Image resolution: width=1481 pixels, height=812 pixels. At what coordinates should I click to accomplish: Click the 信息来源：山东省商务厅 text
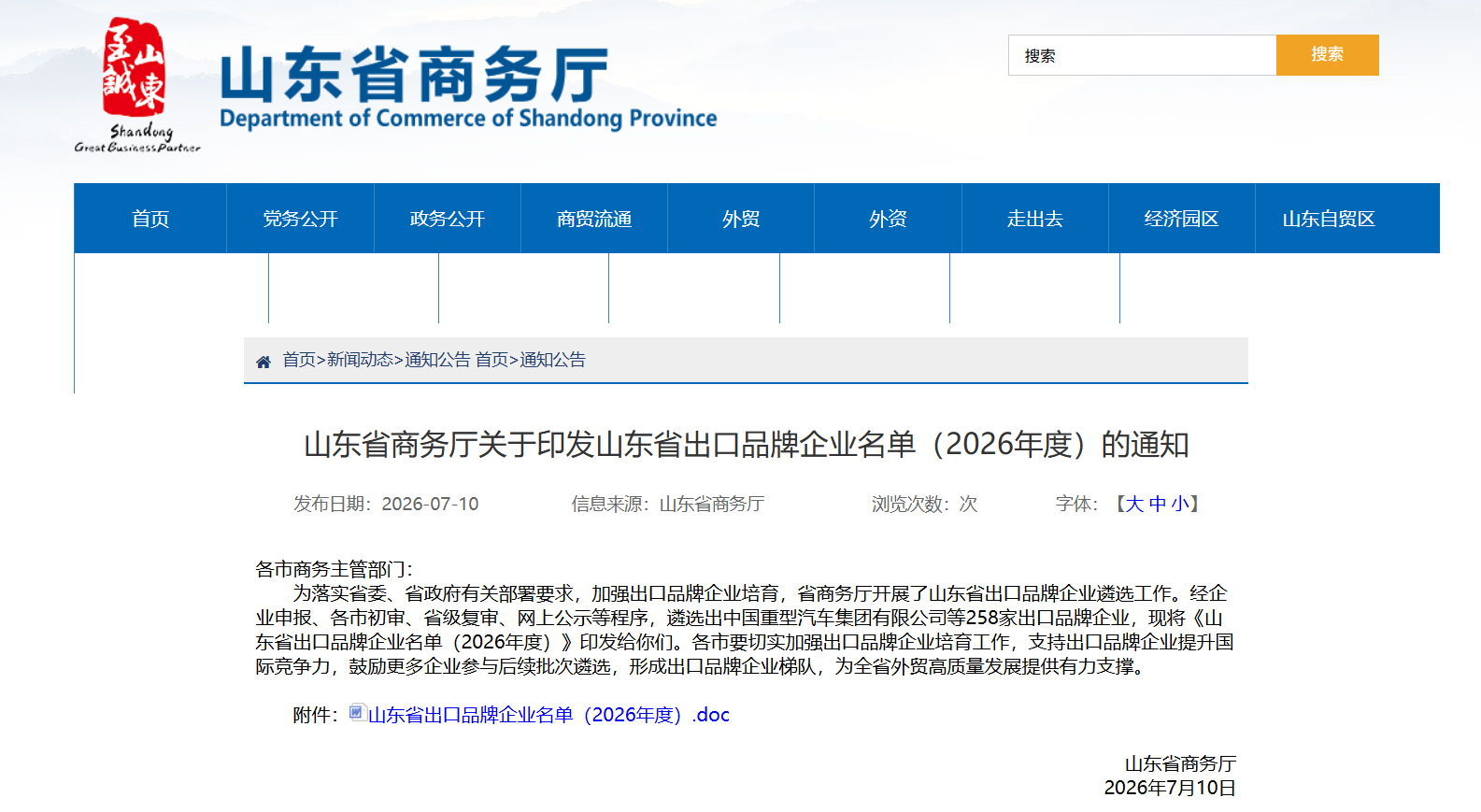[x=668, y=504]
